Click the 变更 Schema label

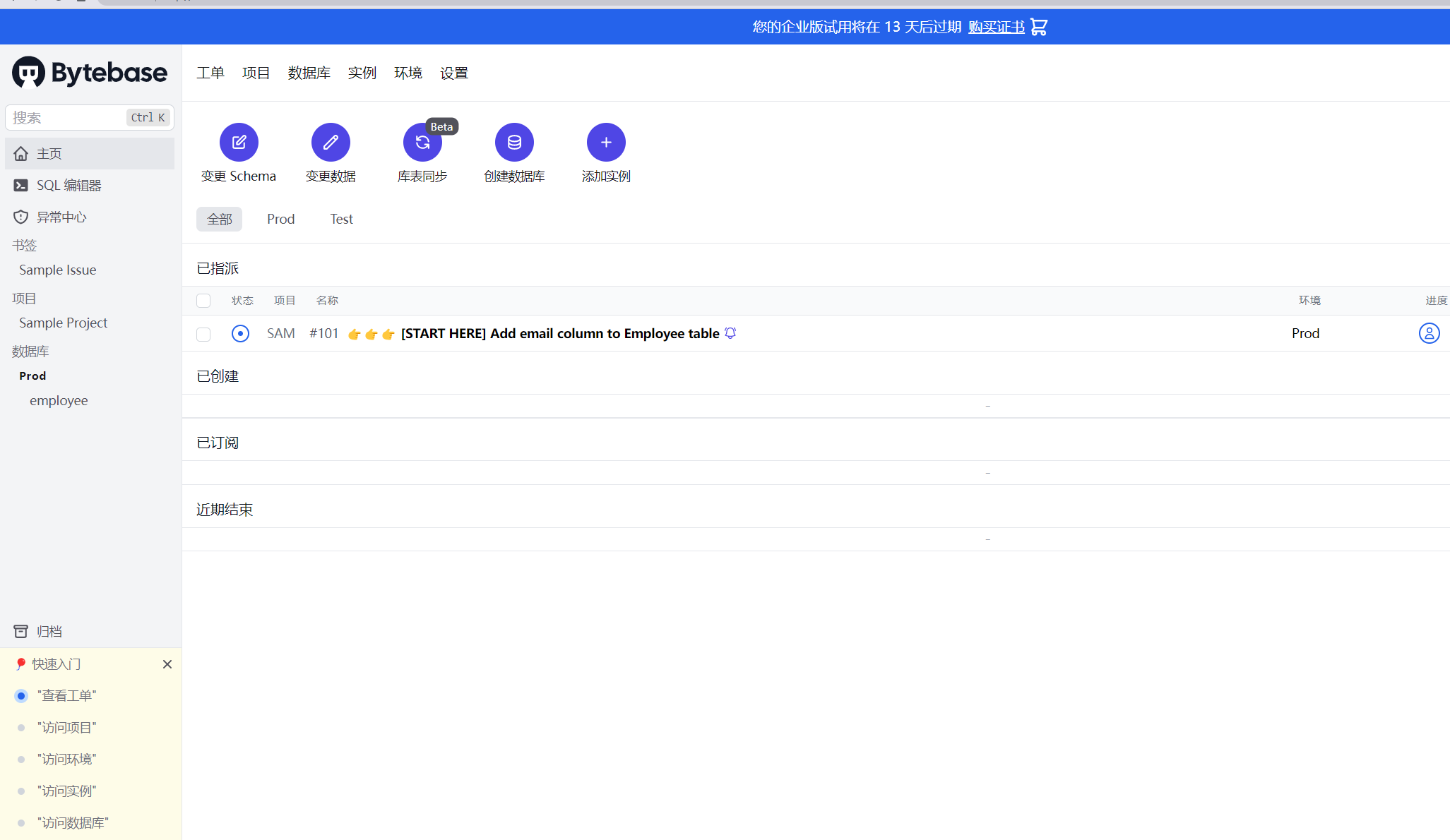[x=239, y=176]
